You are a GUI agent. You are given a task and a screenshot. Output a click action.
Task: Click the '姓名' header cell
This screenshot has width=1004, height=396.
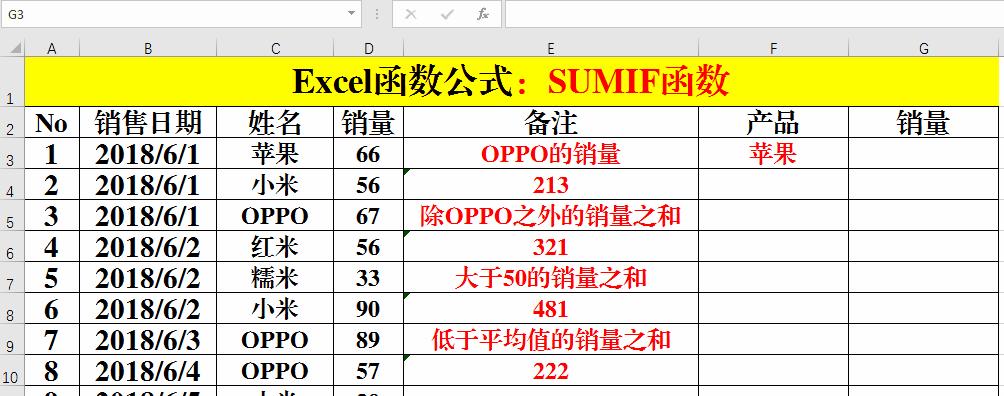[275, 122]
